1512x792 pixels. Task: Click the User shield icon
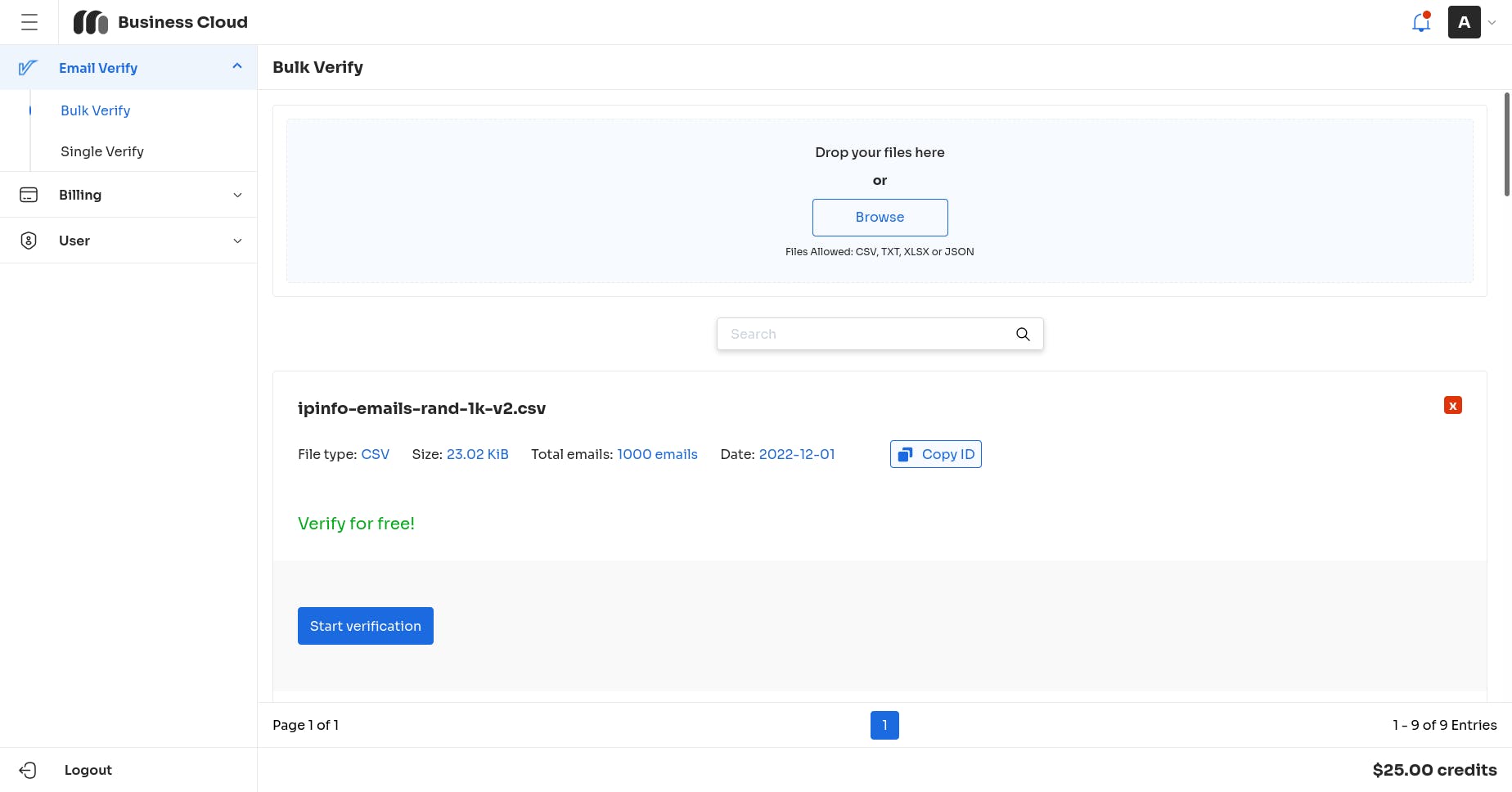[29, 241]
